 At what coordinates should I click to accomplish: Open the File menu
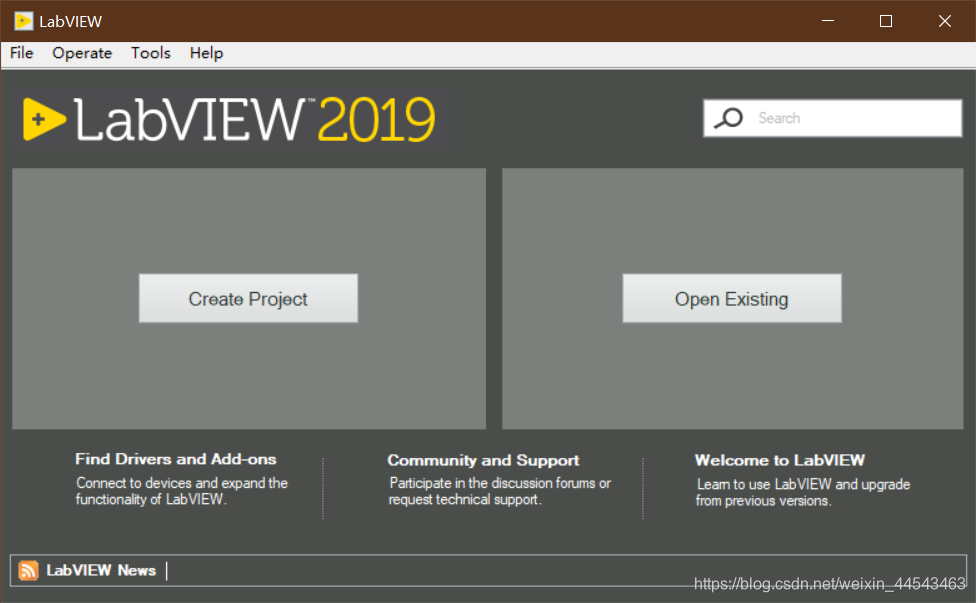[x=22, y=54]
